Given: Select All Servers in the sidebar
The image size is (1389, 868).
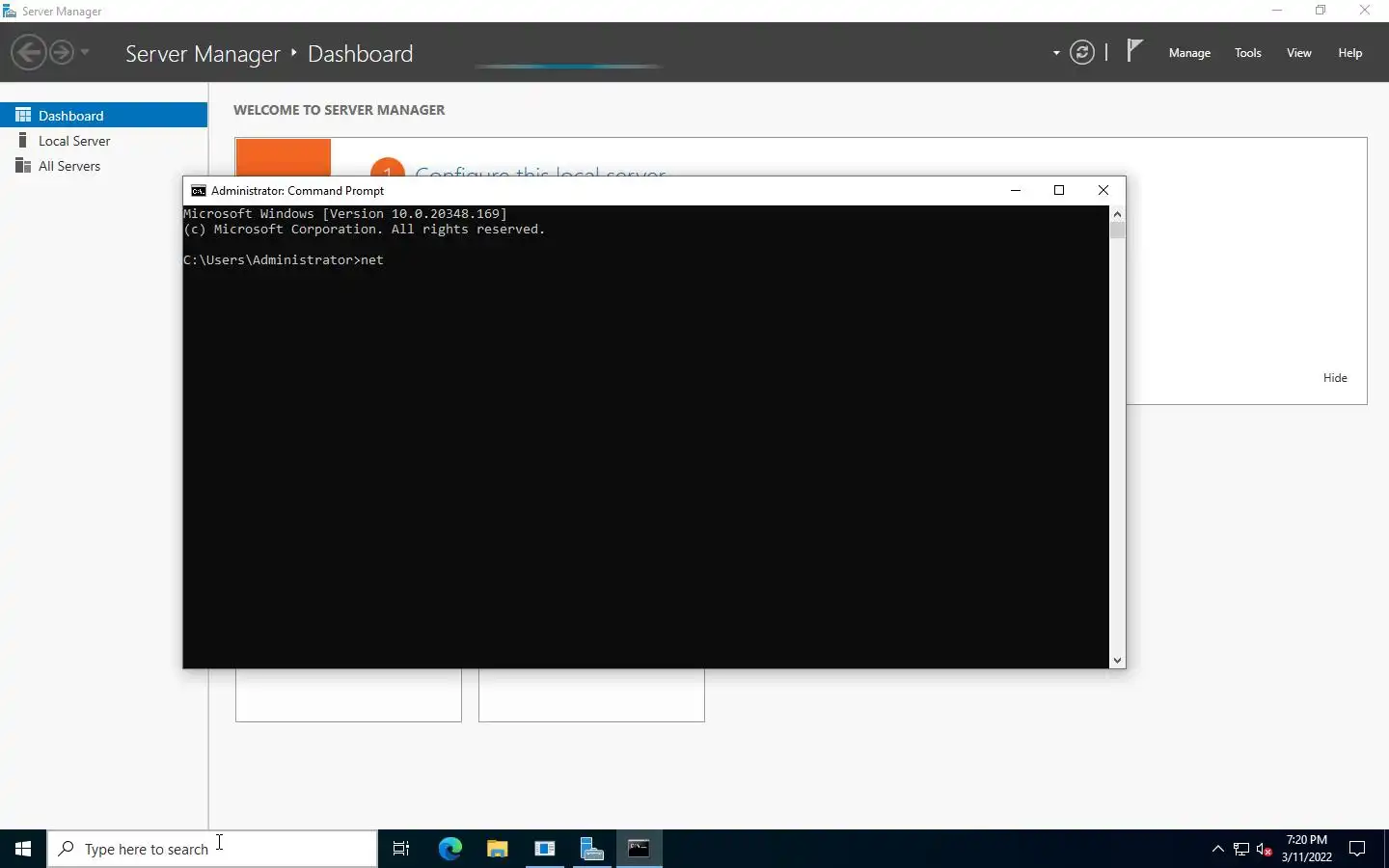Looking at the screenshot, I should [x=103, y=166].
